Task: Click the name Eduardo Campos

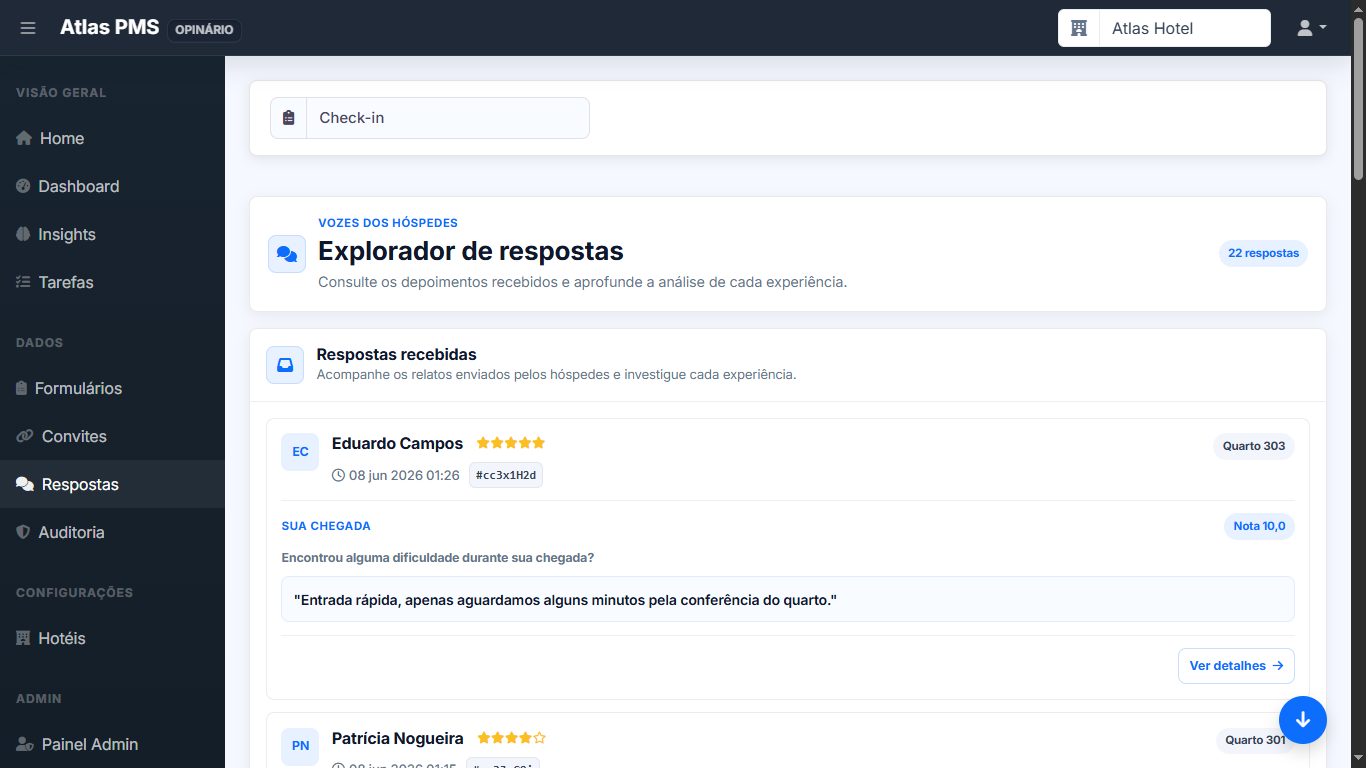Action: (x=397, y=443)
